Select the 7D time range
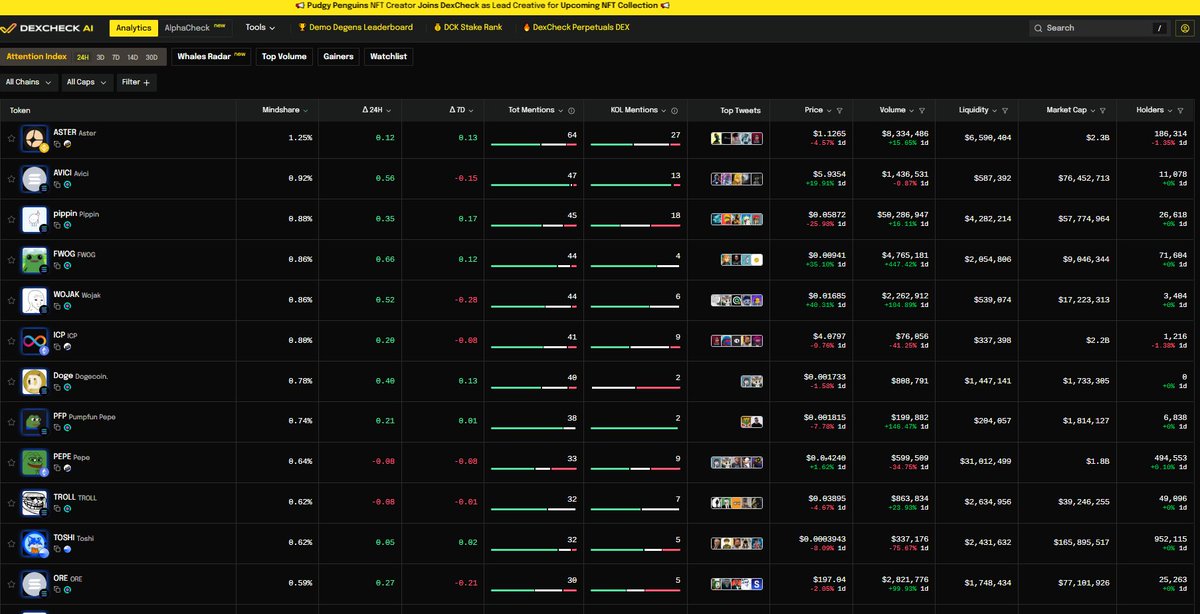Image resolution: width=1200 pixels, height=614 pixels. (116, 58)
